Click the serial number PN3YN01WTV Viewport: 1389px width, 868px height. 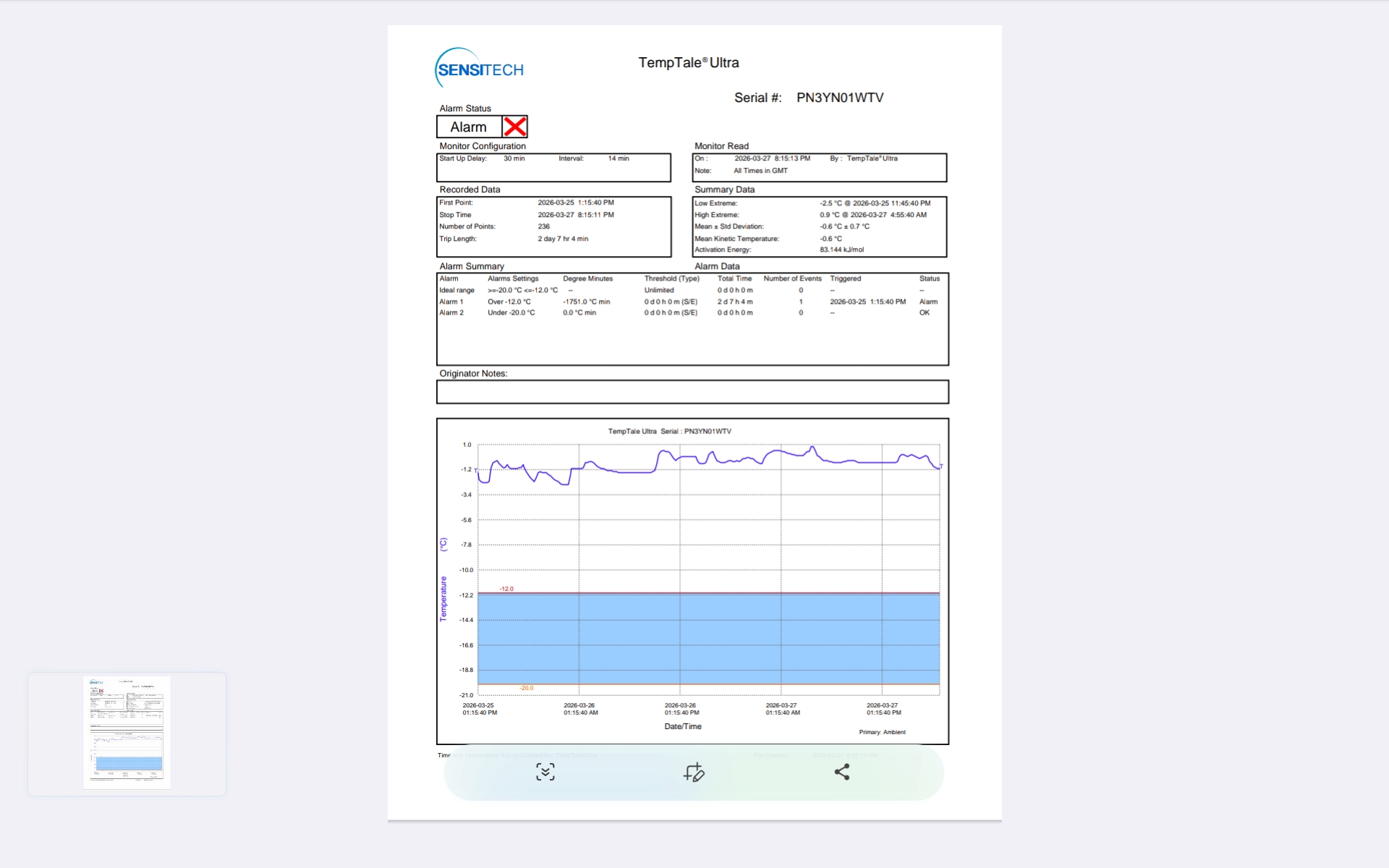pos(839,98)
